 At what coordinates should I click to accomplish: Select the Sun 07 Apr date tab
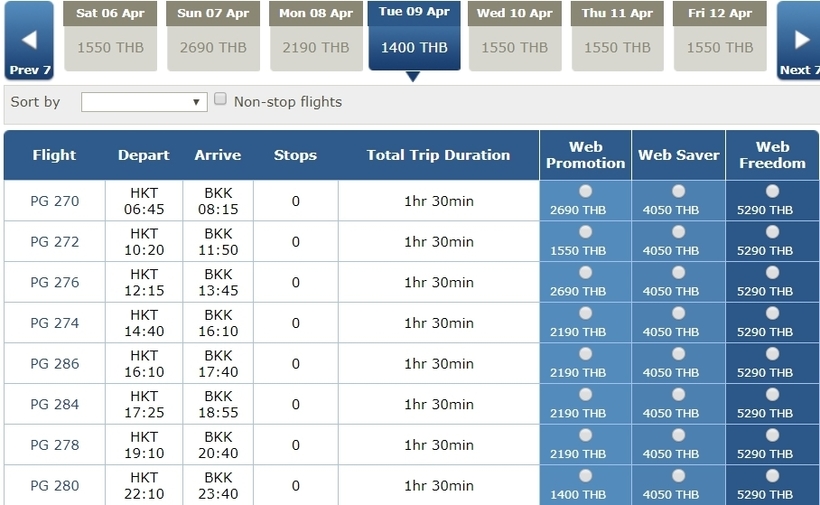pyautogui.click(x=213, y=36)
